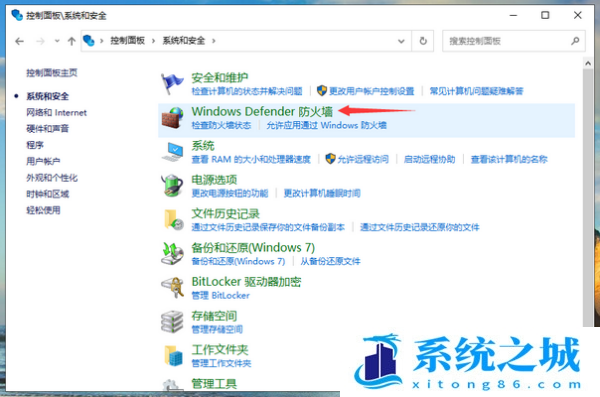This screenshot has height=397, width=600.
Task: Click 从备份还原文件 link
Action: pyautogui.click(x=330, y=261)
